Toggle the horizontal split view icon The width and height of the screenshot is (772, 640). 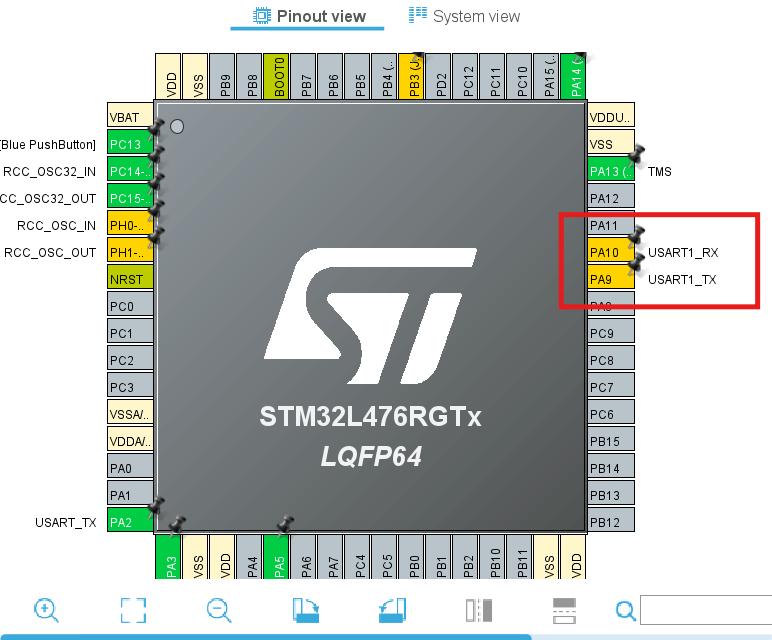point(564,610)
